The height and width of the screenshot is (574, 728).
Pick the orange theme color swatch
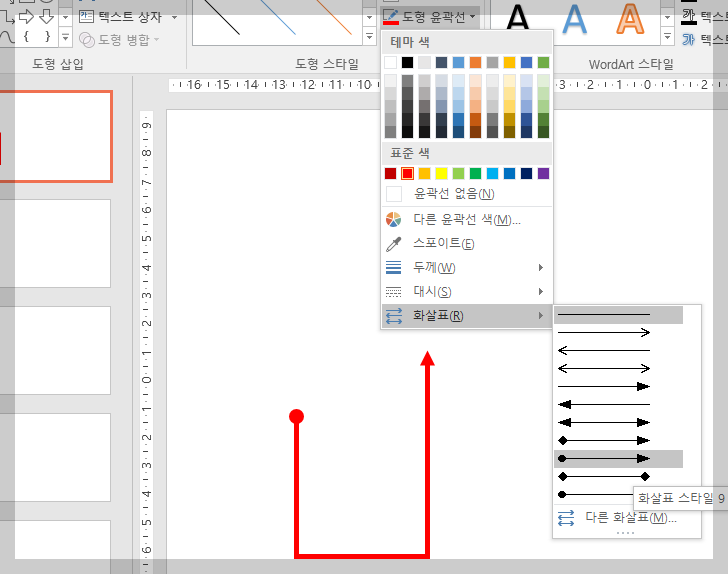(475, 62)
